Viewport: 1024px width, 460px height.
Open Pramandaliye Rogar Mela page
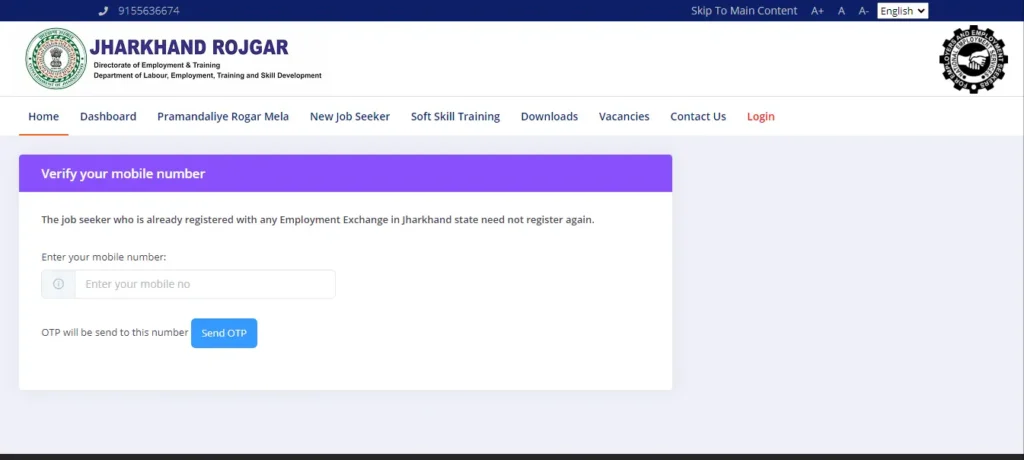(x=223, y=116)
